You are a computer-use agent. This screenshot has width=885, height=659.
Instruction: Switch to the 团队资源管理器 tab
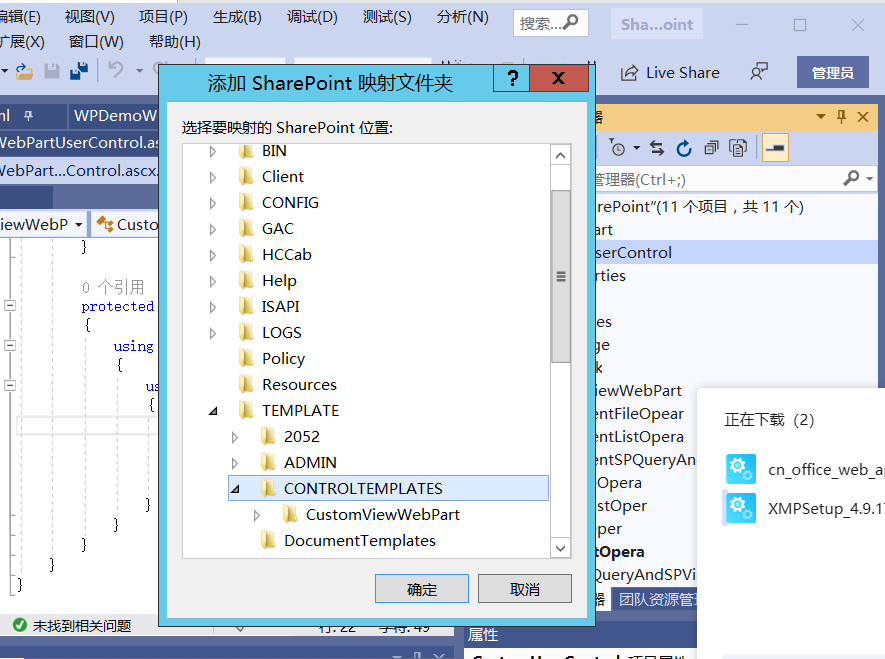pyautogui.click(x=656, y=599)
